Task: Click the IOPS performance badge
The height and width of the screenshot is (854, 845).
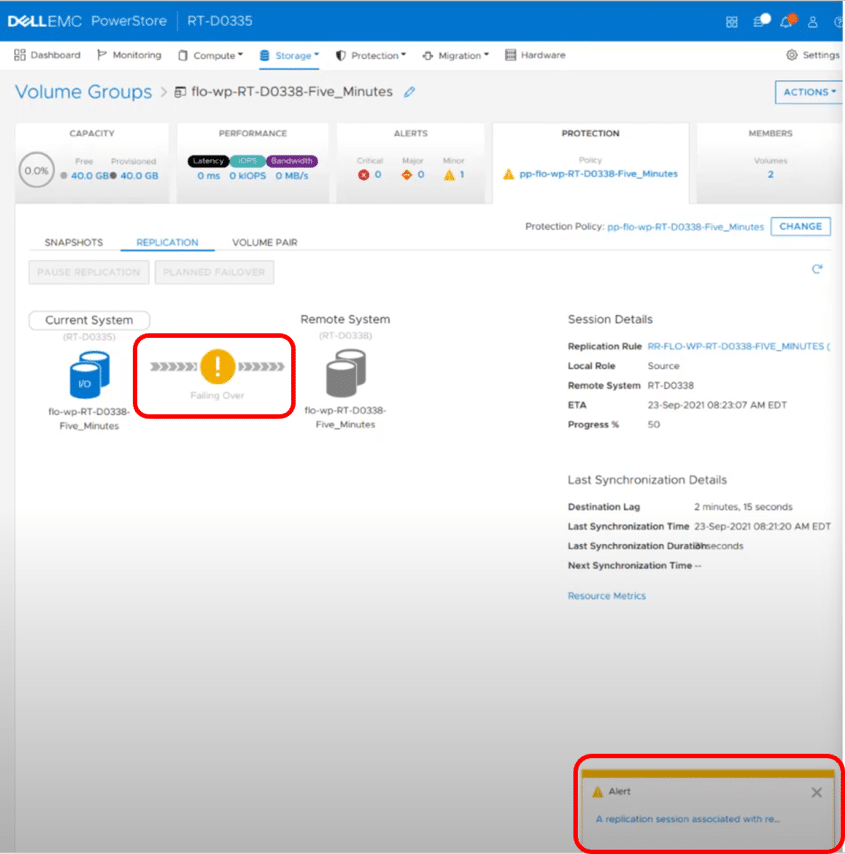Action: pos(247,161)
